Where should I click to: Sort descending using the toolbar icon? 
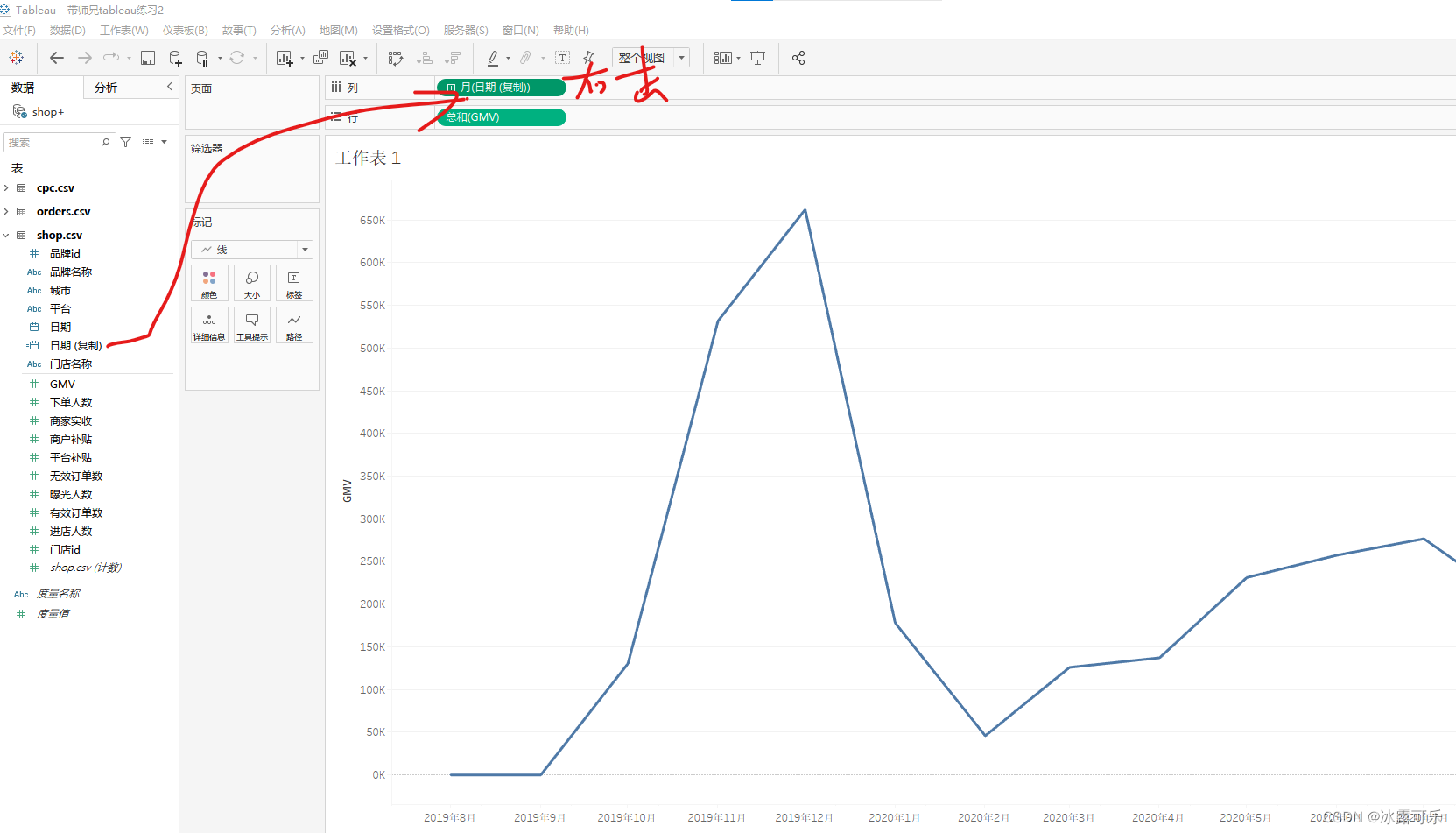tap(453, 58)
